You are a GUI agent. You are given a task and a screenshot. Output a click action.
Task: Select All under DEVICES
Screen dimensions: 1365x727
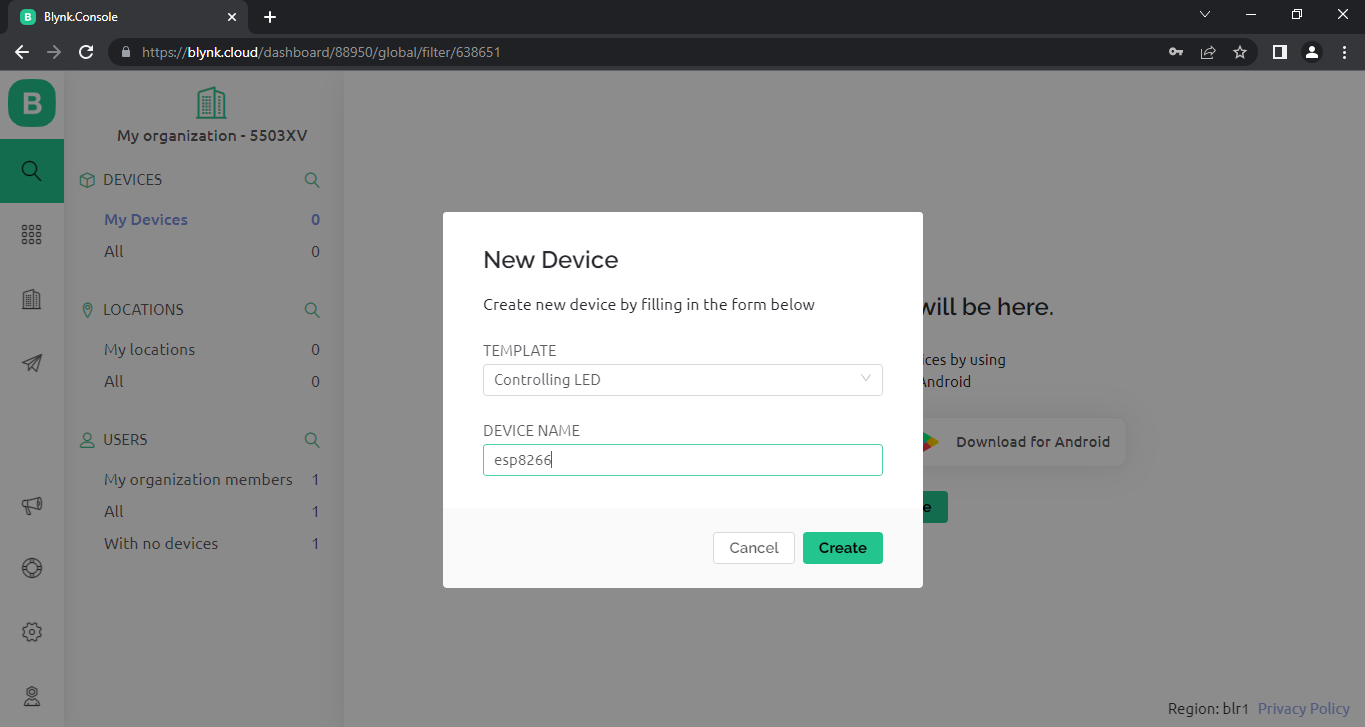click(114, 252)
